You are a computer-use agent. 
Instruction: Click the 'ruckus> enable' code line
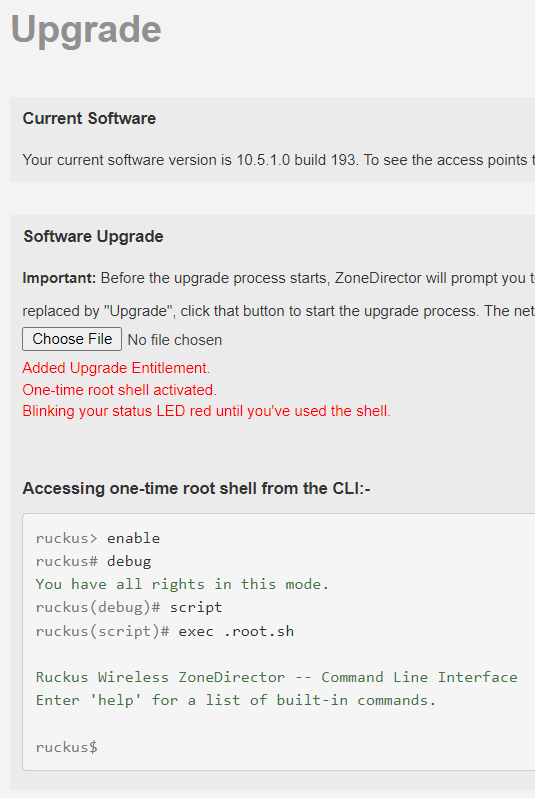(98, 538)
